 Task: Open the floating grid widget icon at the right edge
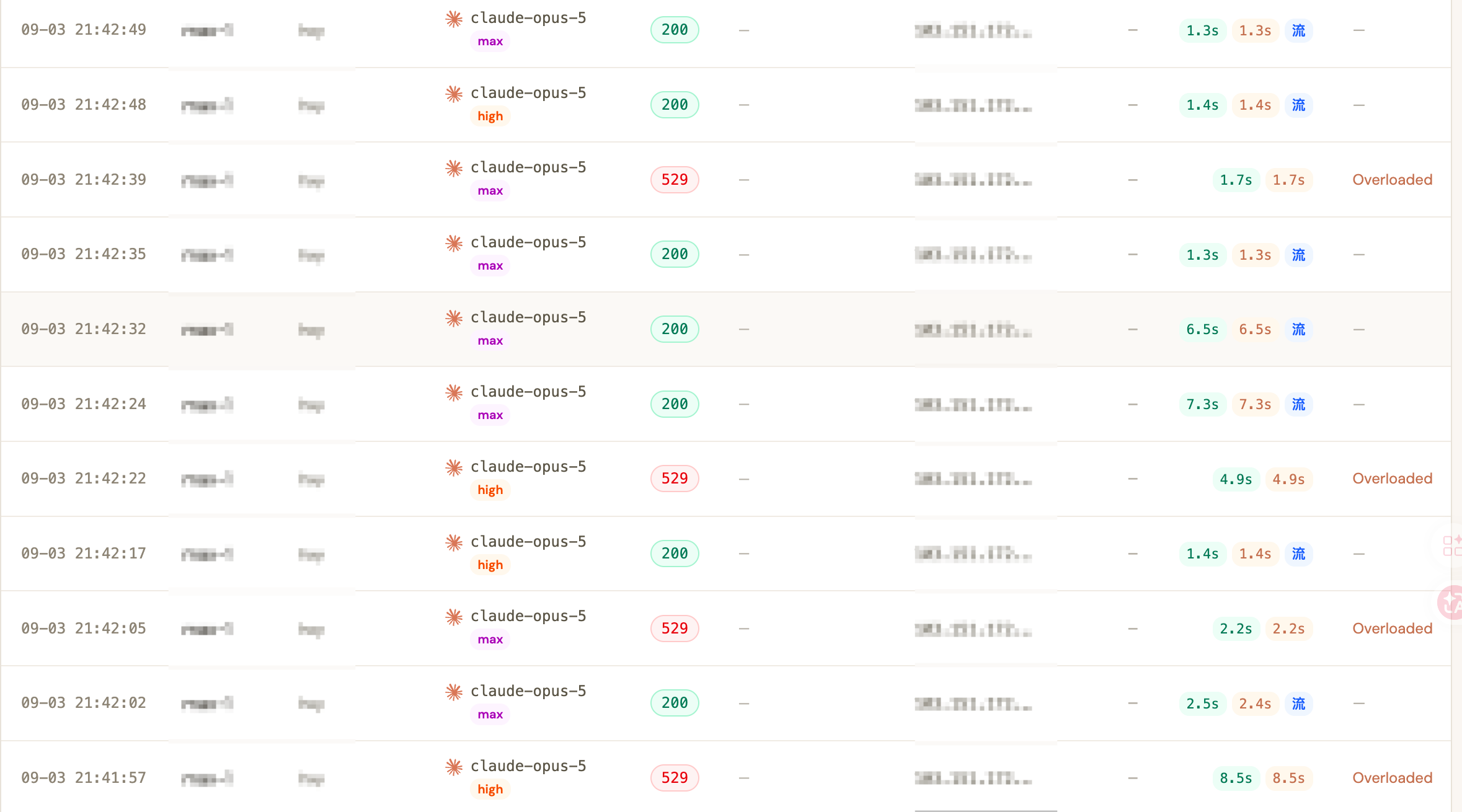(x=1451, y=546)
